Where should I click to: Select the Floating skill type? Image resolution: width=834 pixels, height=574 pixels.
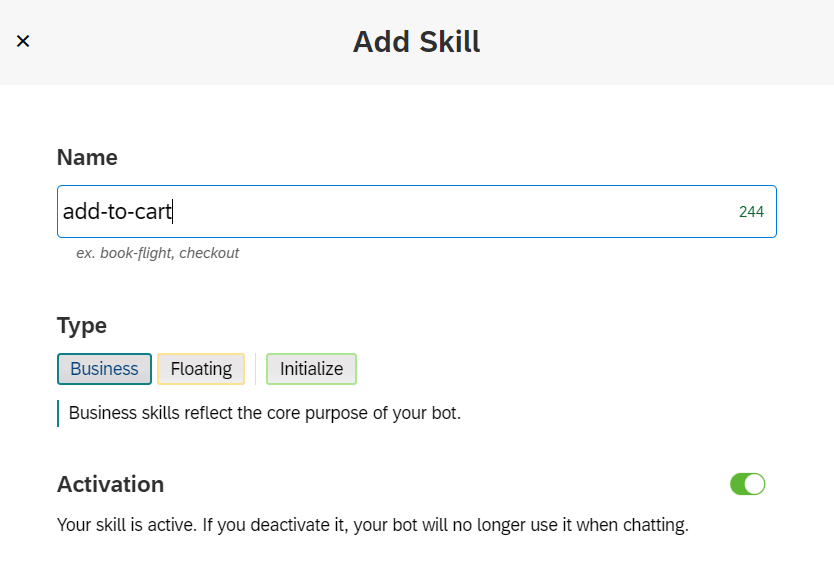[x=201, y=369]
